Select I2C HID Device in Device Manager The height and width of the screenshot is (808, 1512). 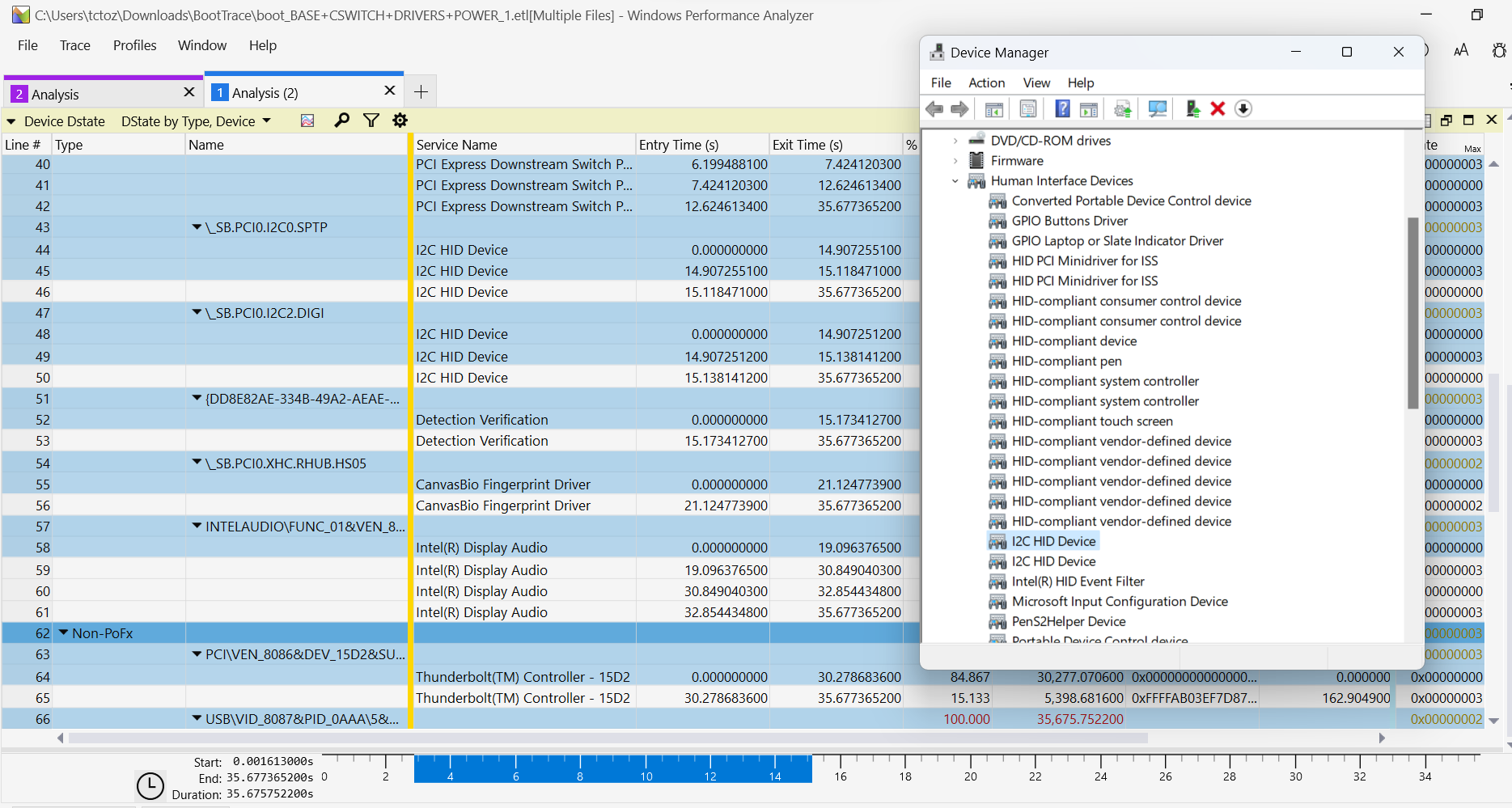click(x=1053, y=542)
